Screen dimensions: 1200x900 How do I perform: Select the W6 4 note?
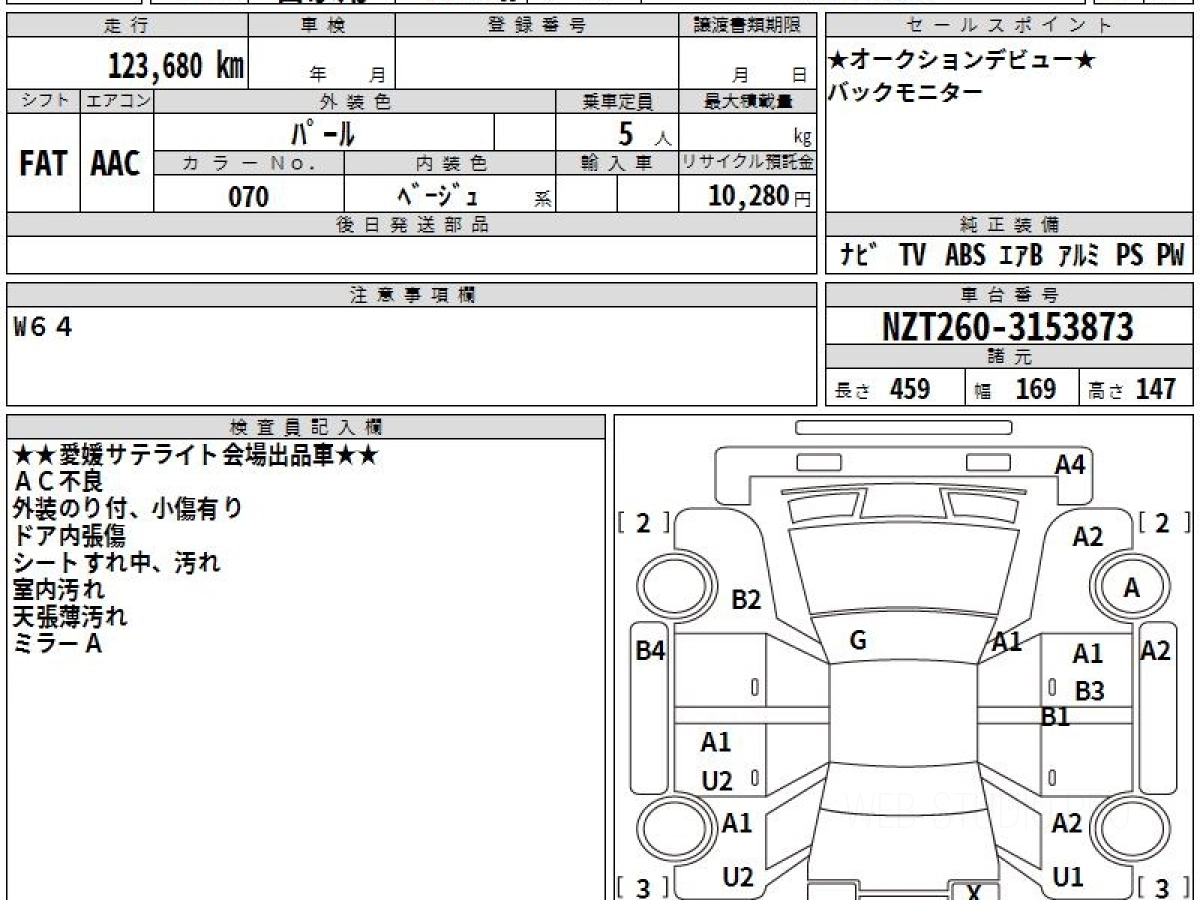(x=44, y=326)
